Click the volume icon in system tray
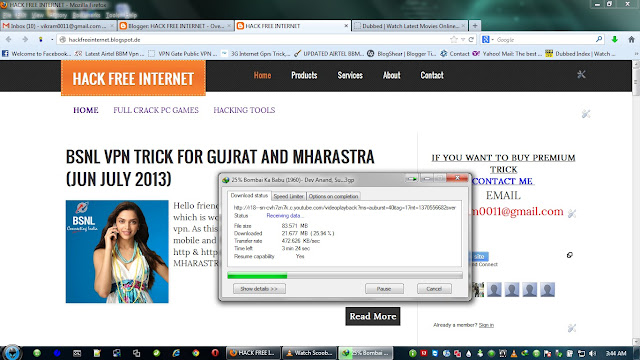The image size is (640, 360). click(x=593, y=353)
